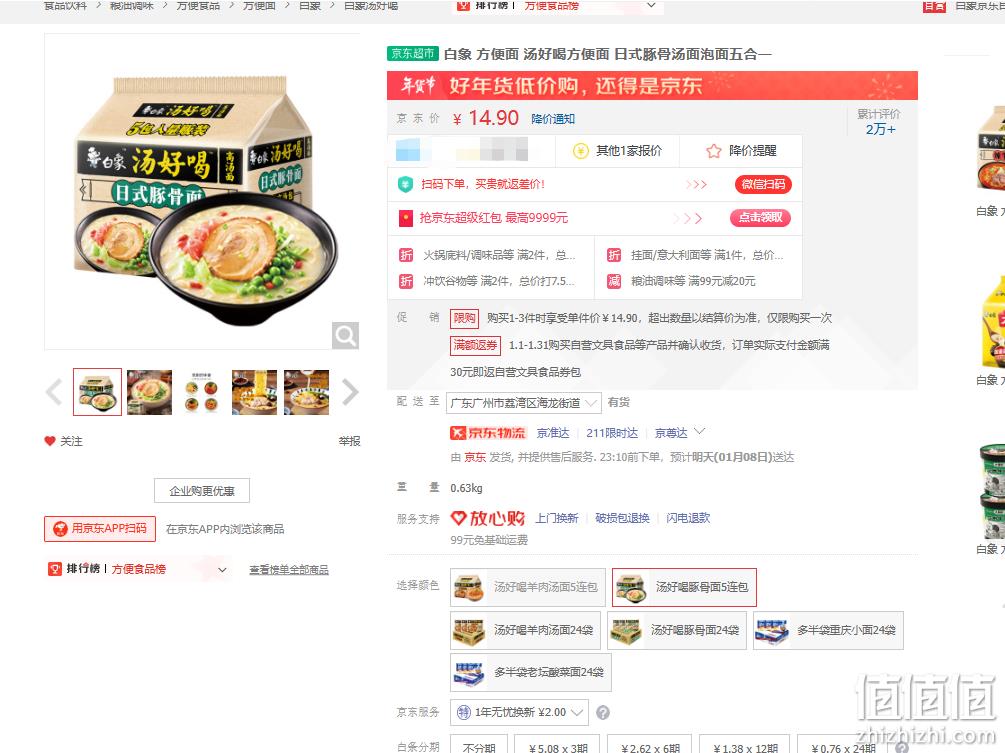Open the 粮油调味 breadcrumb category

click(131, 6)
